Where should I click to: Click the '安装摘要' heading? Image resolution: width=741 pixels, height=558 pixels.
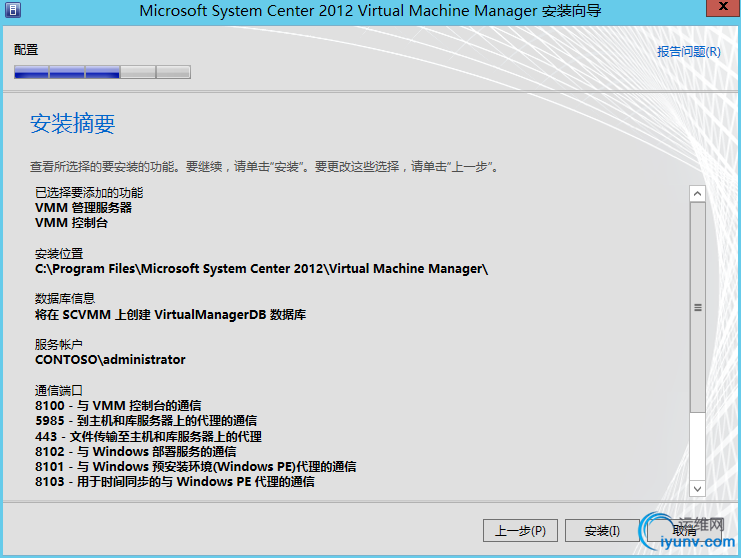click(73, 124)
